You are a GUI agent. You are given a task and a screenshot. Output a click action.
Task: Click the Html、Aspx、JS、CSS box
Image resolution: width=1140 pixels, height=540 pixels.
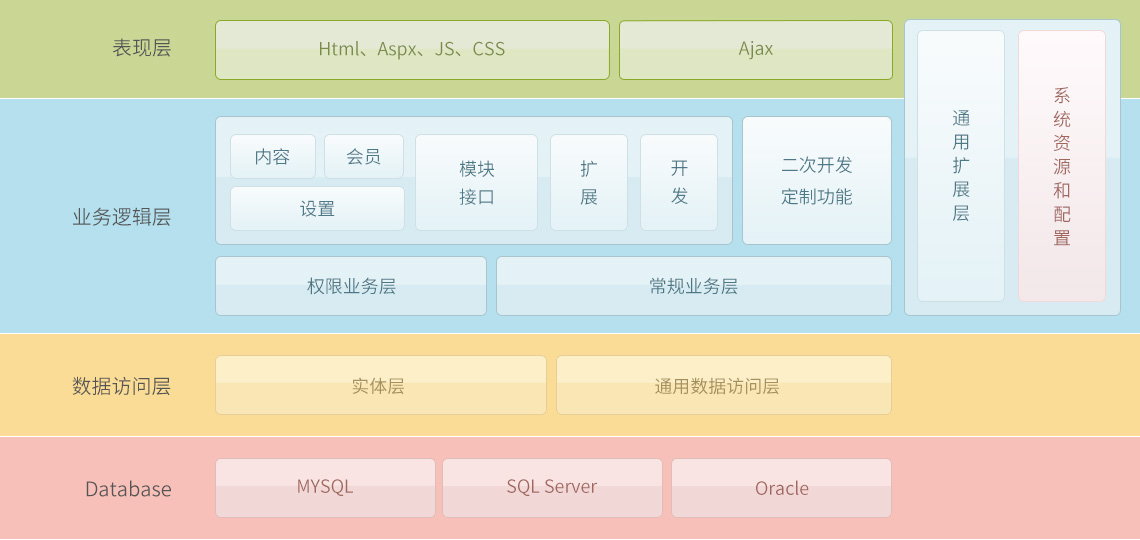(412, 50)
